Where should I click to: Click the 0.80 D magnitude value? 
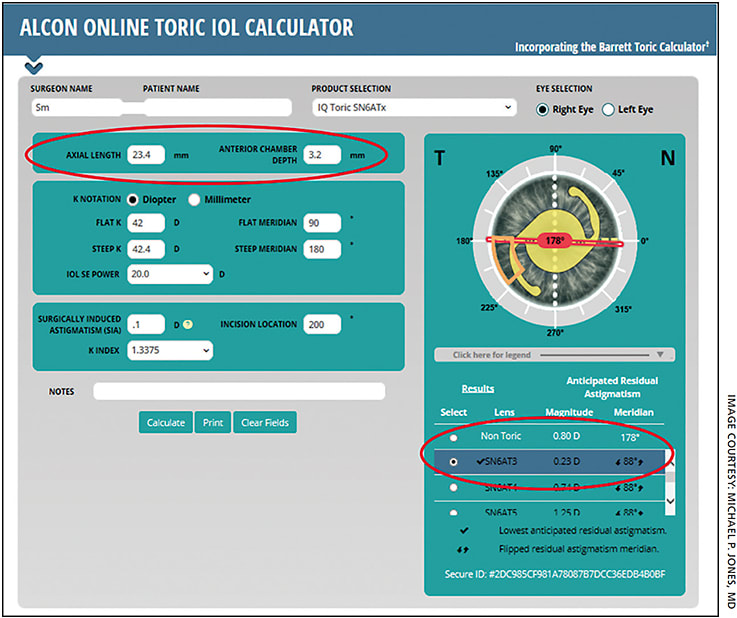click(x=566, y=436)
